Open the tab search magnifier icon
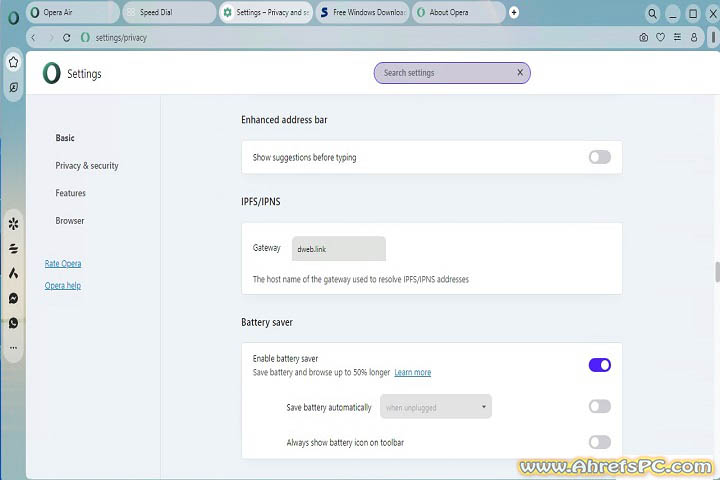The image size is (720, 480). (652, 14)
